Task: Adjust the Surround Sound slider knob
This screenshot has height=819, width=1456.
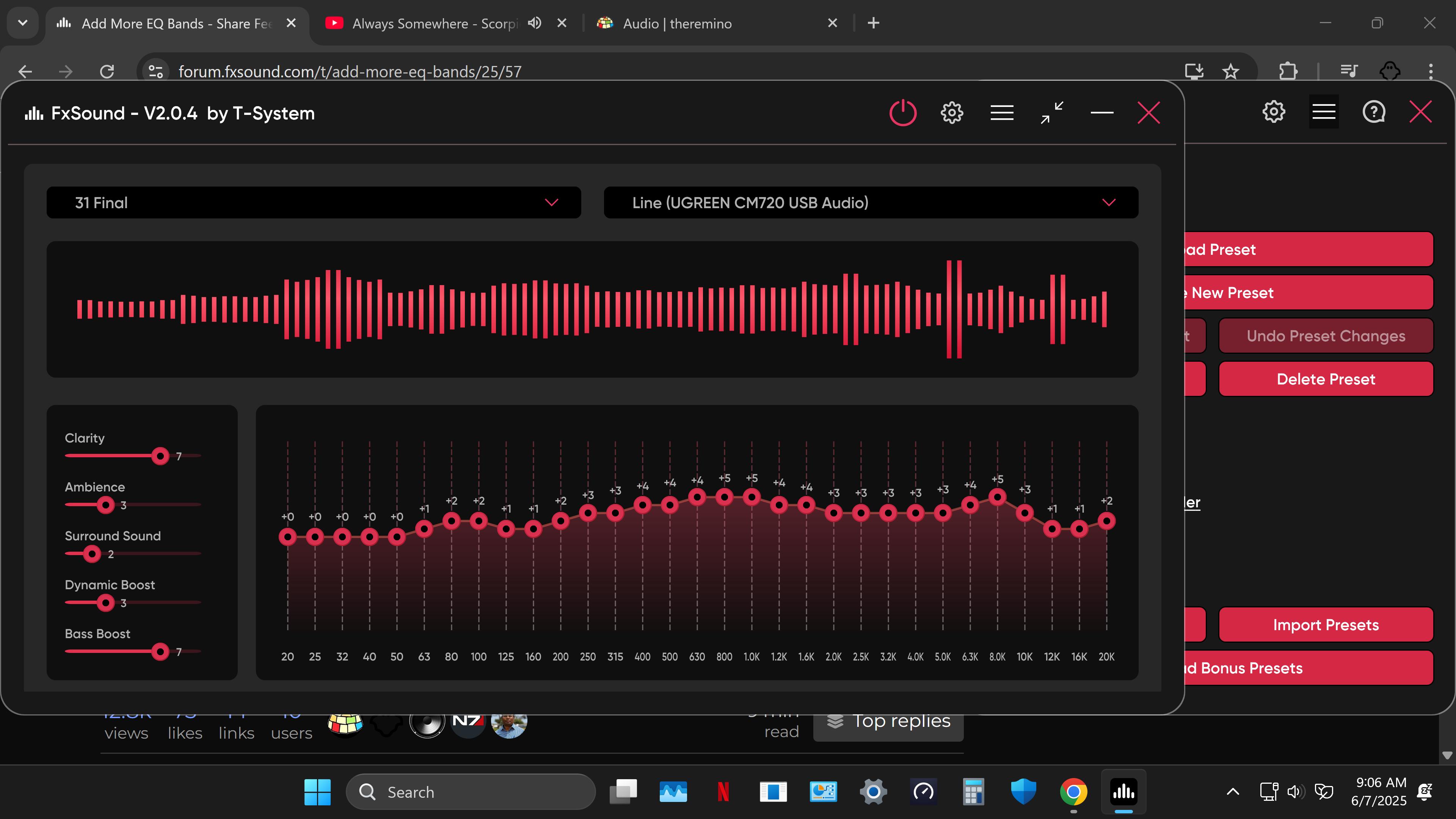Action: 91,554
